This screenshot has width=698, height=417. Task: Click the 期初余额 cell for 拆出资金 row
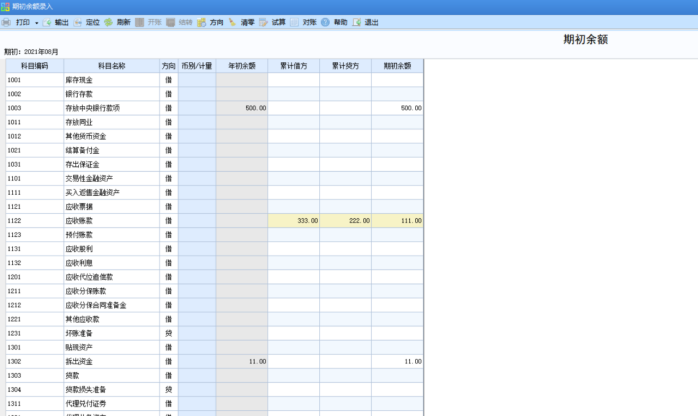click(397, 360)
